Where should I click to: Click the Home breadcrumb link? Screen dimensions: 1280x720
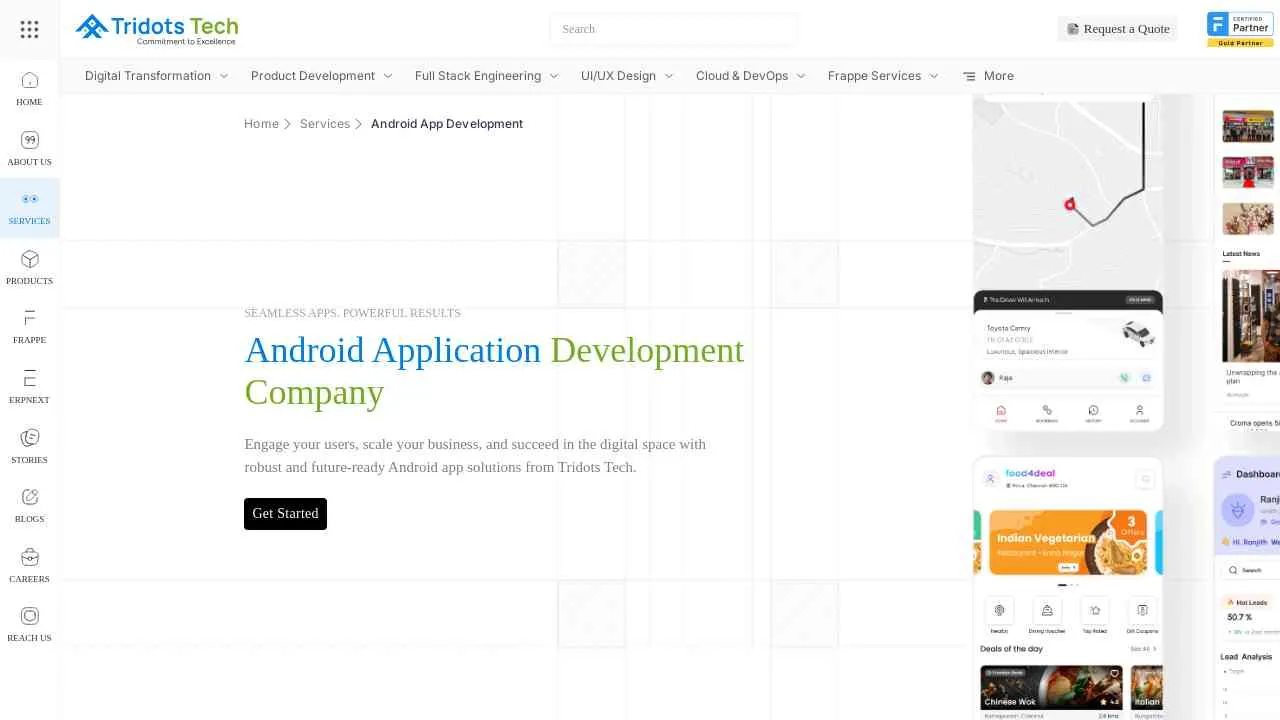pyautogui.click(x=261, y=124)
